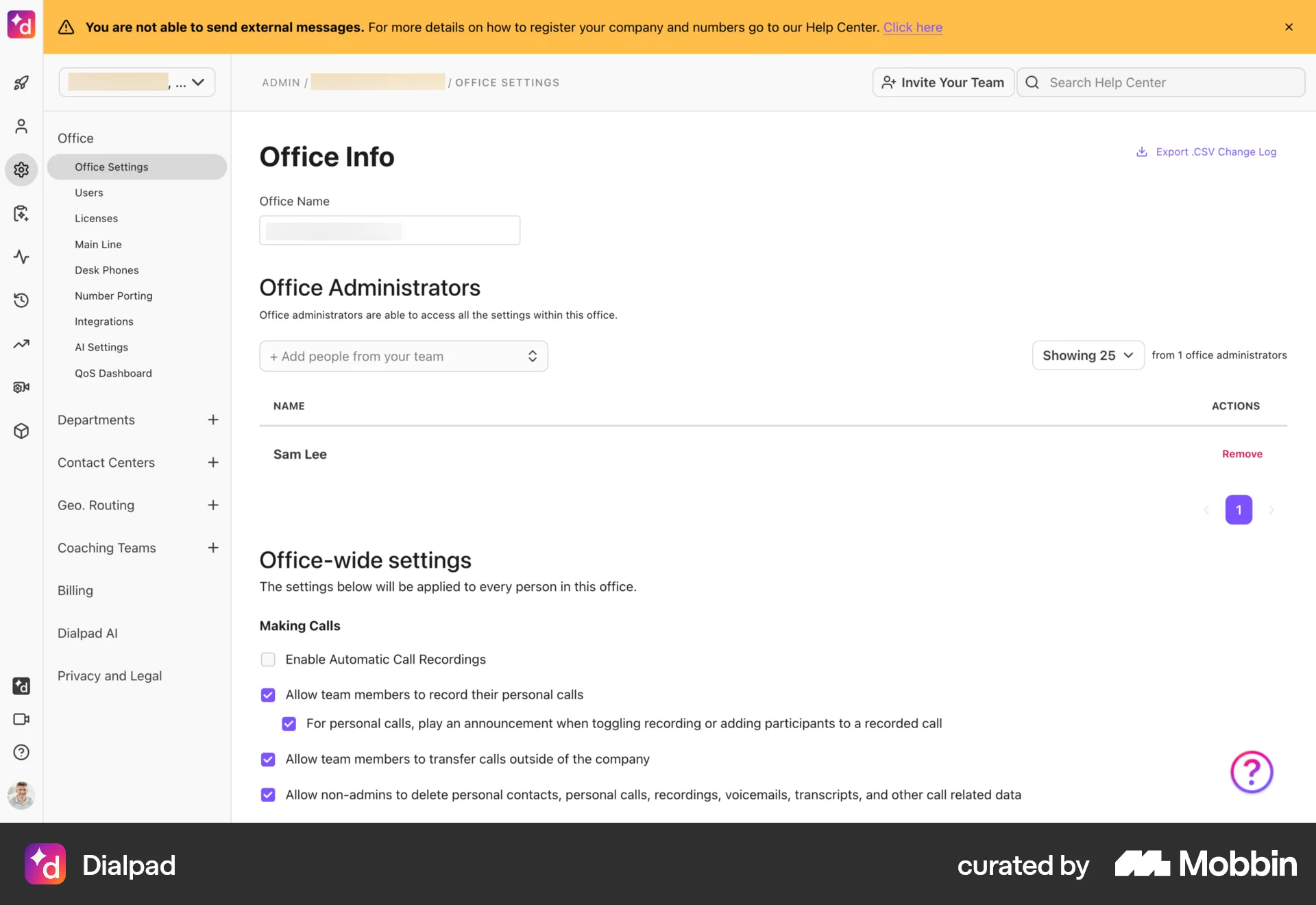Select the Admin Settings gear icon
The width and height of the screenshot is (1316, 905).
tap(21, 170)
